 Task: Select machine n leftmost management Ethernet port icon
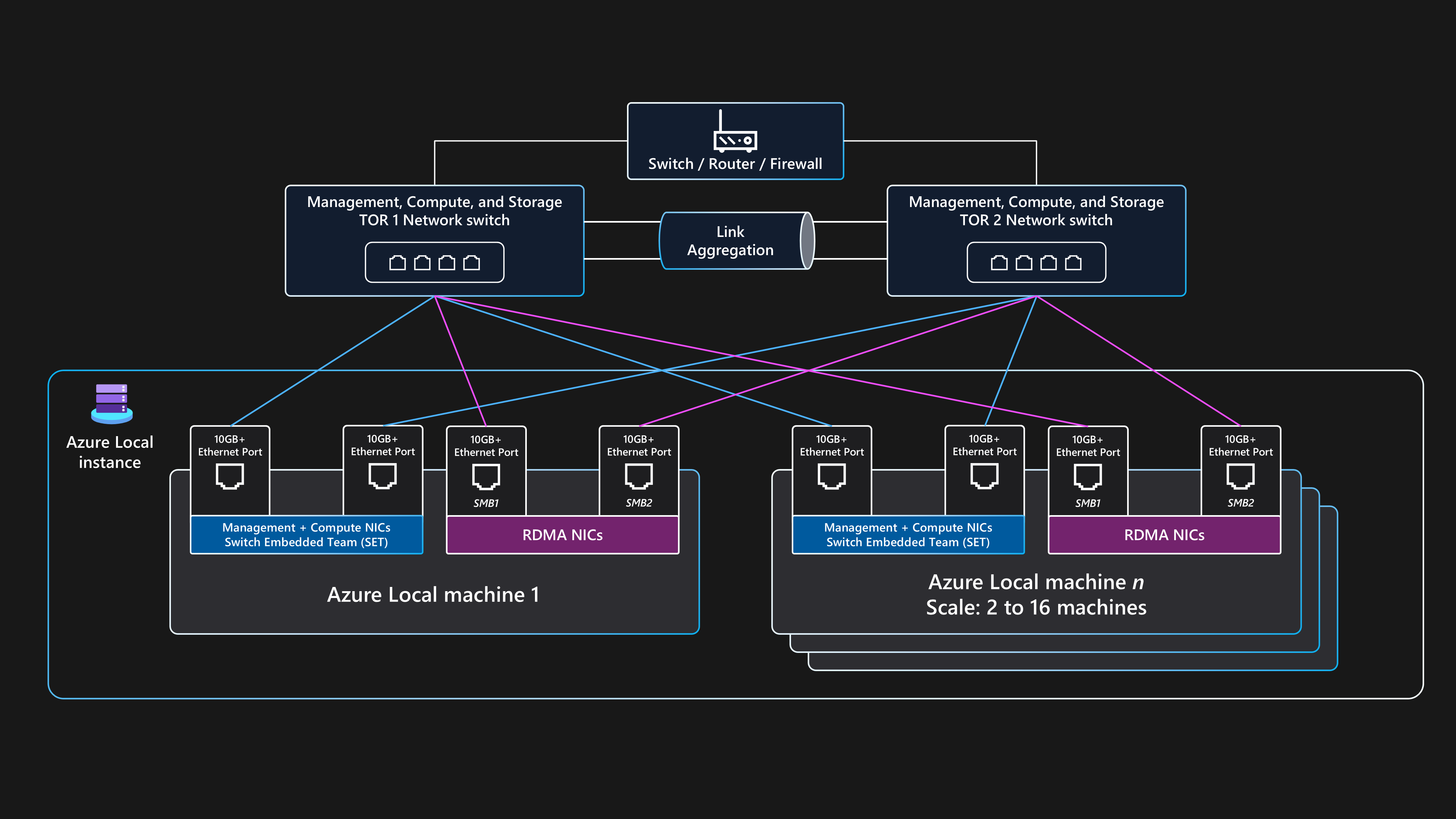pos(831,476)
